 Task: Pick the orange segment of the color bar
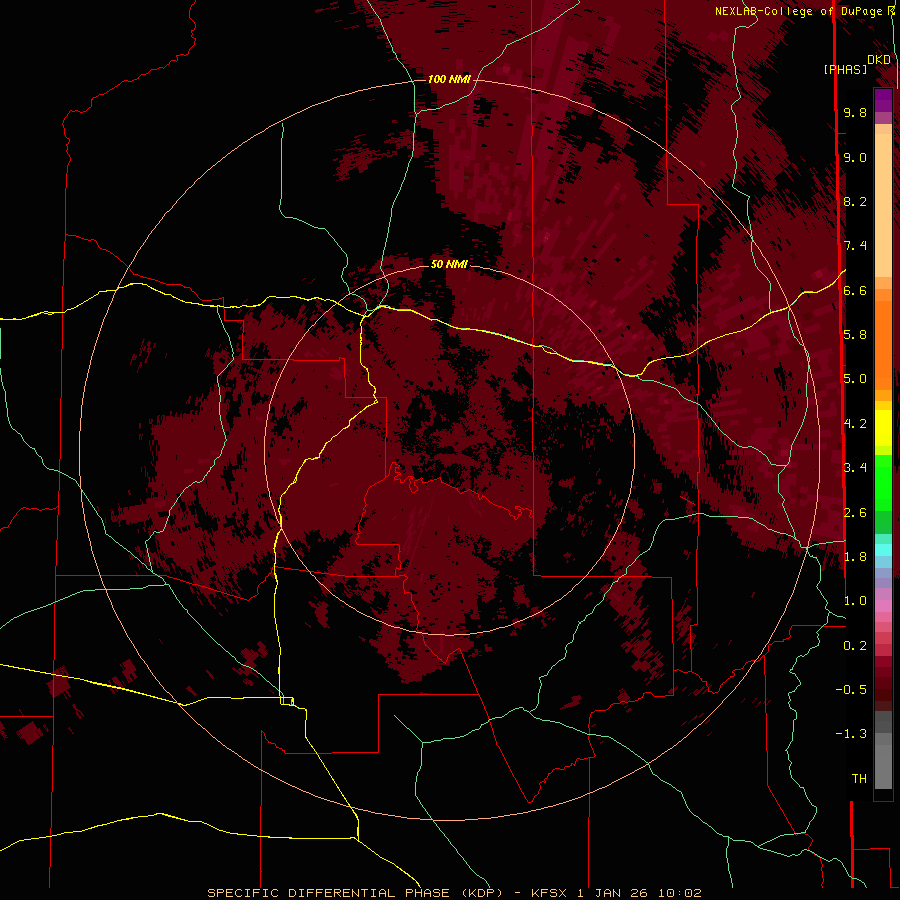[883, 344]
